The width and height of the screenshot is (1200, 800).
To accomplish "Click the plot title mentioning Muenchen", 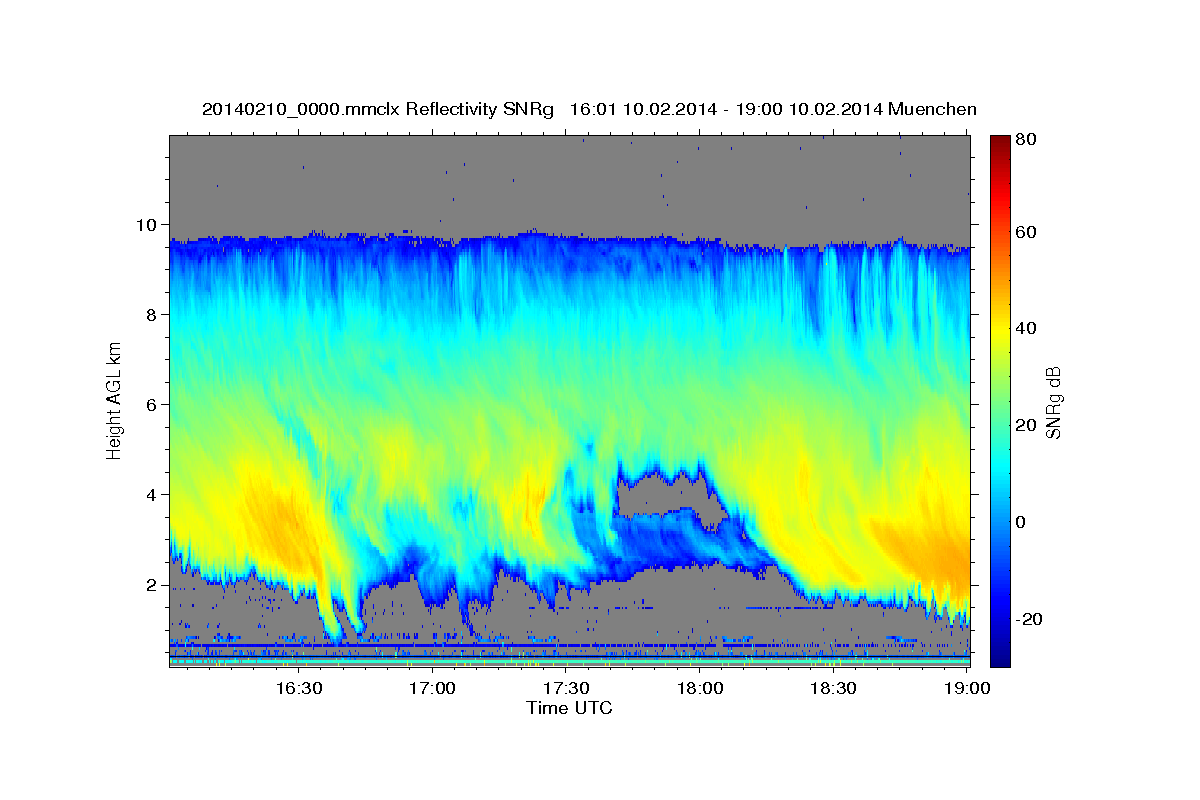I will pos(589,109).
